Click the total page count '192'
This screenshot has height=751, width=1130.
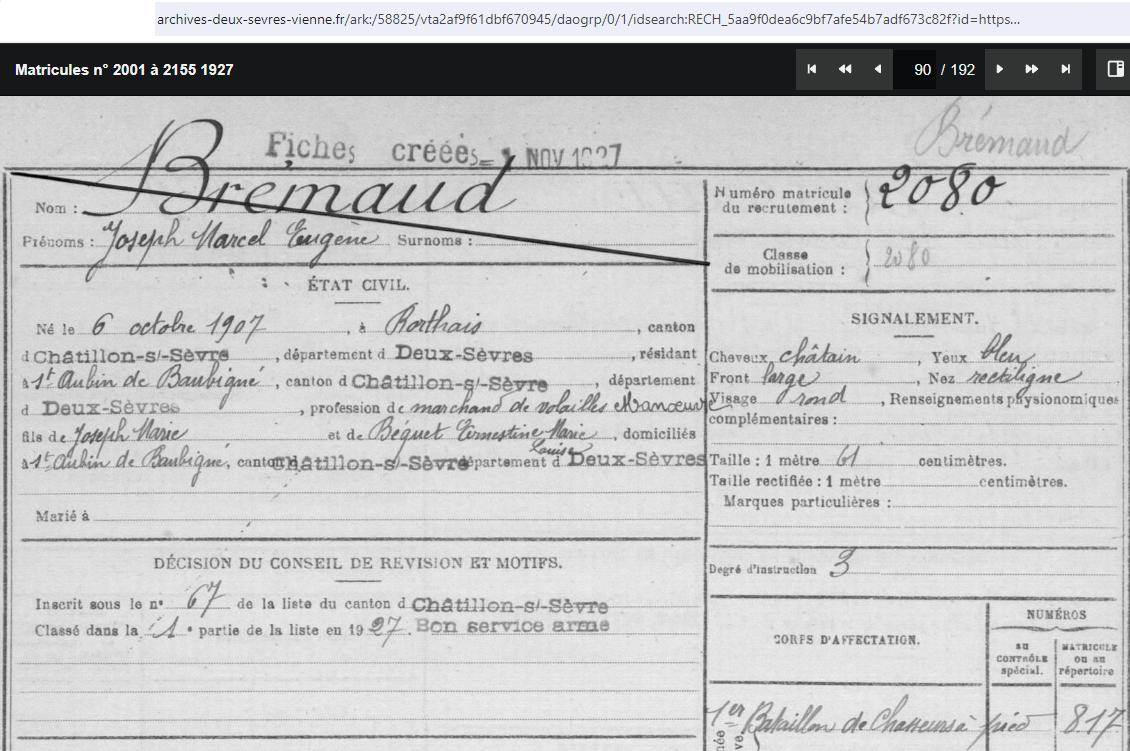pos(962,70)
